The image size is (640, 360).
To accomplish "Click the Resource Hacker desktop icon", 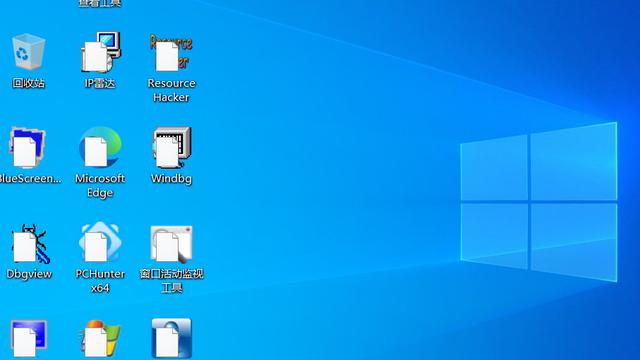I will (171, 52).
